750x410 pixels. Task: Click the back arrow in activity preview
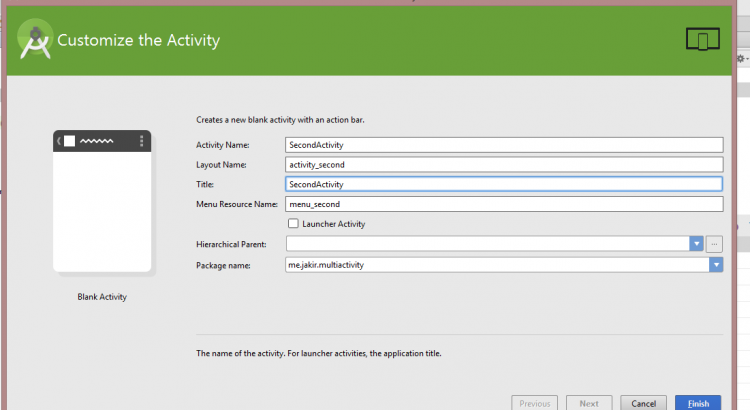click(59, 141)
